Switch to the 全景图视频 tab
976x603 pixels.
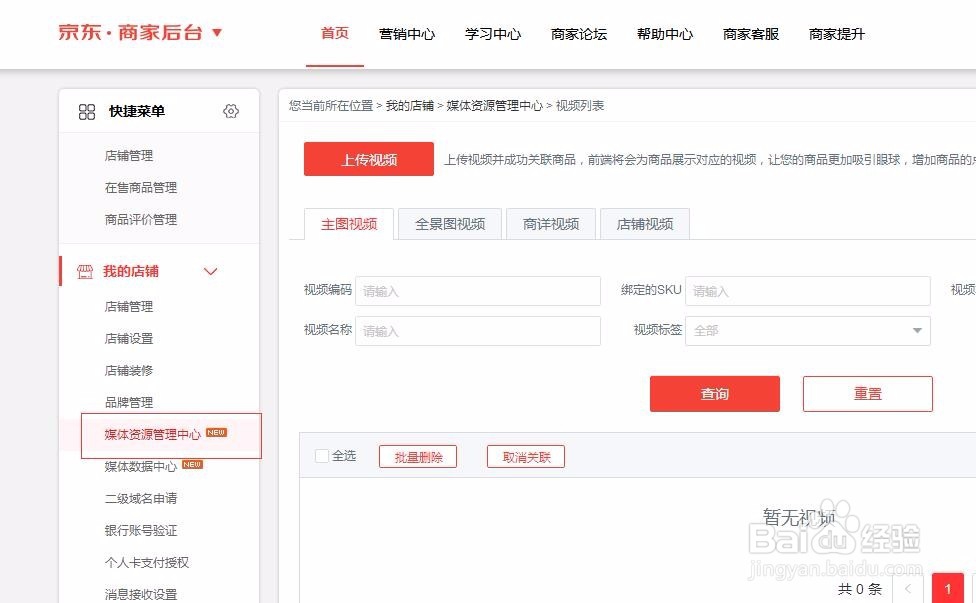tap(448, 224)
